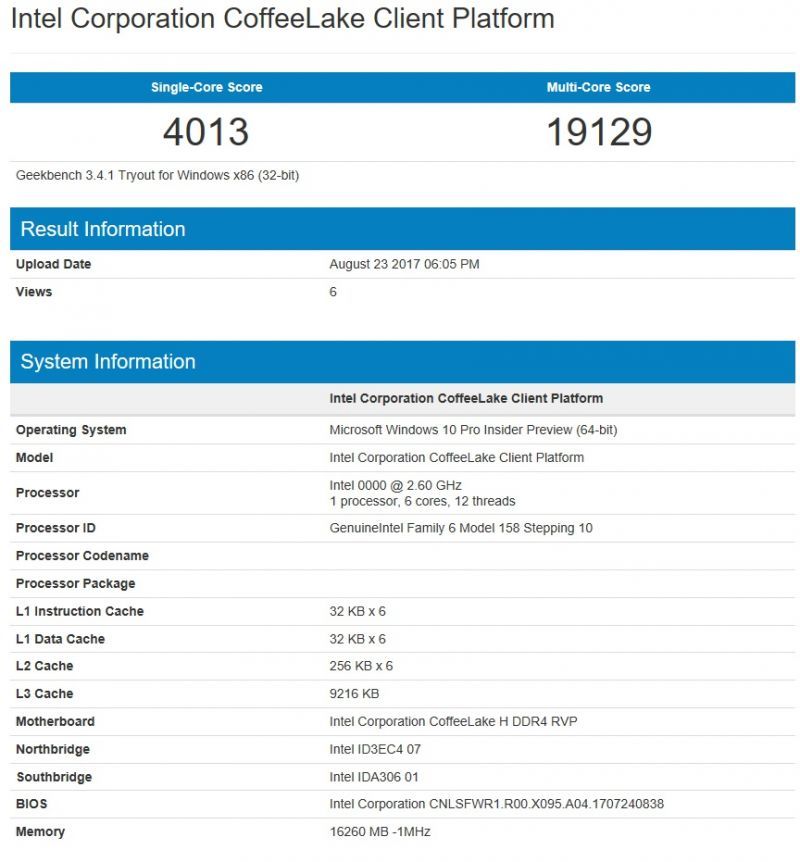Select the Single-Core Score header

tap(207, 87)
